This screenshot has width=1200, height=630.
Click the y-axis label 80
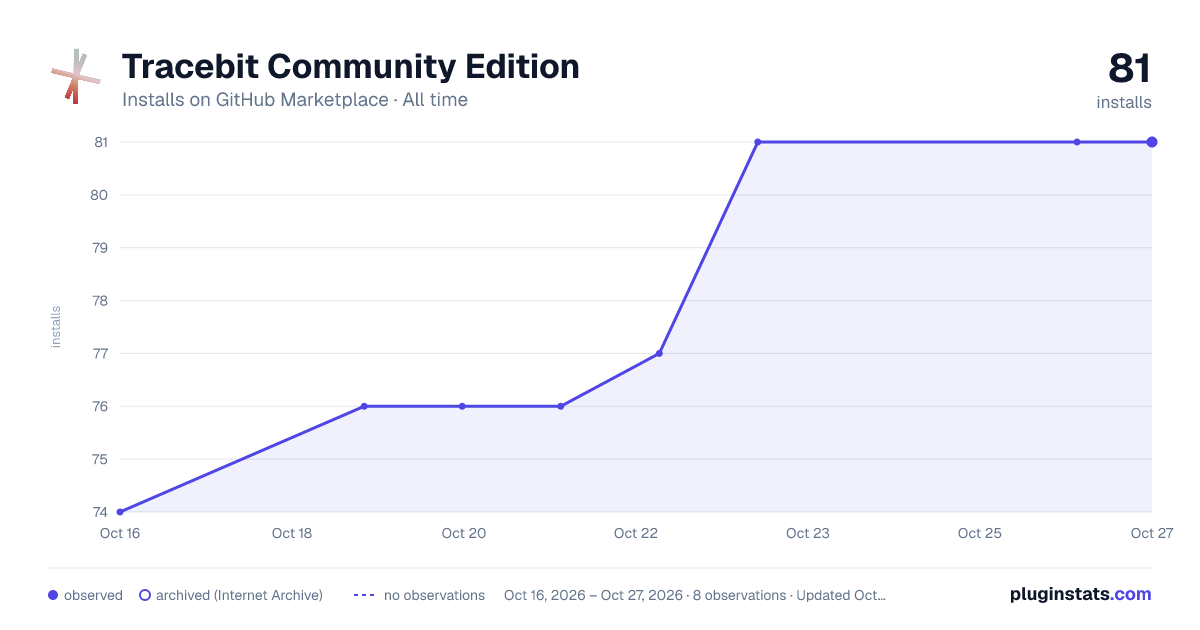pos(100,195)
